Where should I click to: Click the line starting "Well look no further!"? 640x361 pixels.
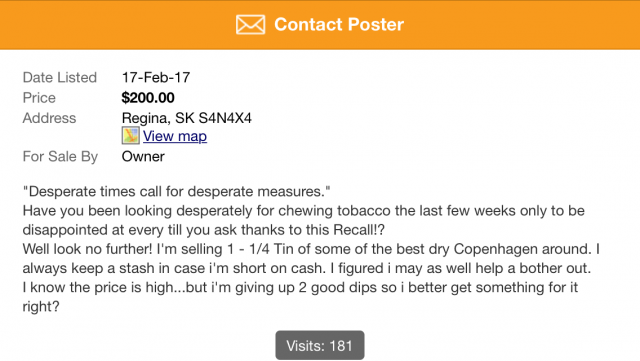click(x=311, y=249)
